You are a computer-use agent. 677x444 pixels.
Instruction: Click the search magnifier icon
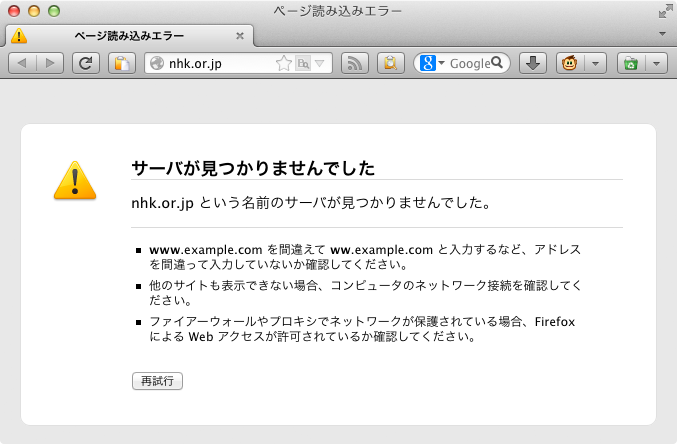click(497, 63)
